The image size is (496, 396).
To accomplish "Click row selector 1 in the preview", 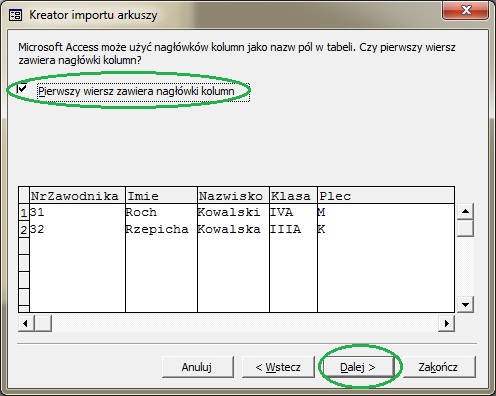I will point(24,212).
